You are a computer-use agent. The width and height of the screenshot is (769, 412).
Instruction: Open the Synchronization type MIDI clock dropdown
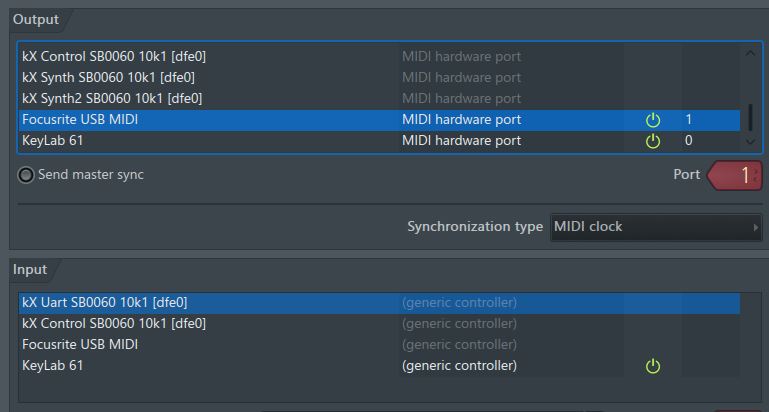tap(656, 227)
